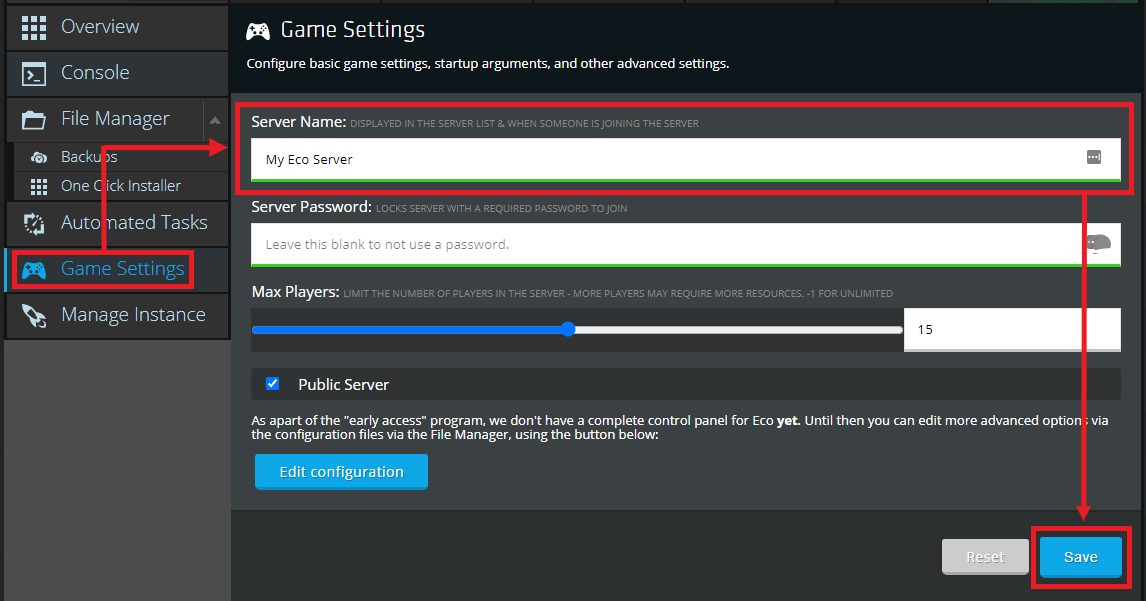This screenshot has height=601, width=1146.
Task: Click the Automated Tasks icon
Action: click(33, 222)
